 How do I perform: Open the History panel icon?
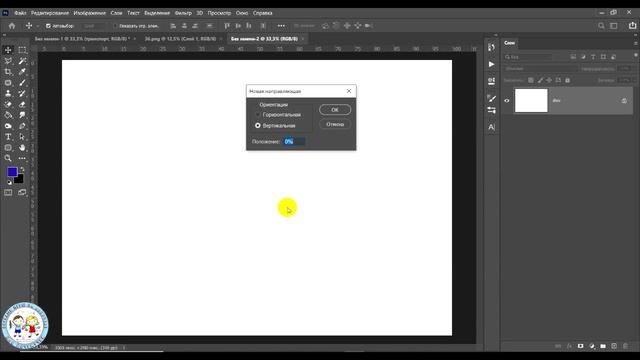click(491, 47)
